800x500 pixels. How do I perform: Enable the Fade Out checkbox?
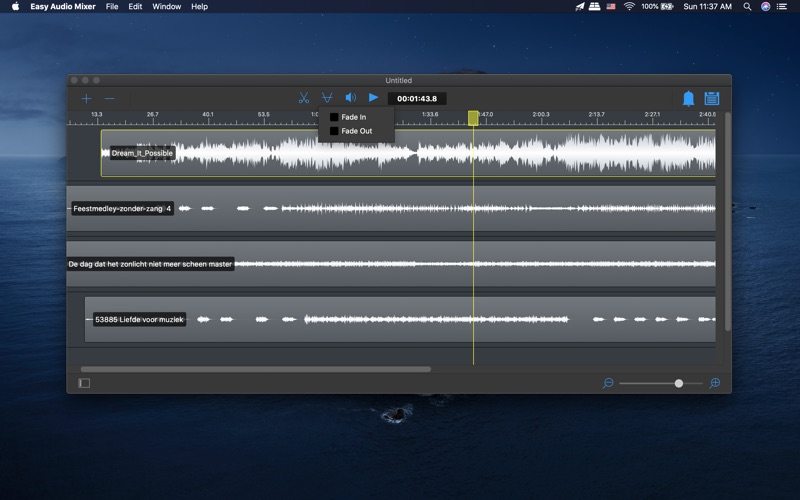334,131
